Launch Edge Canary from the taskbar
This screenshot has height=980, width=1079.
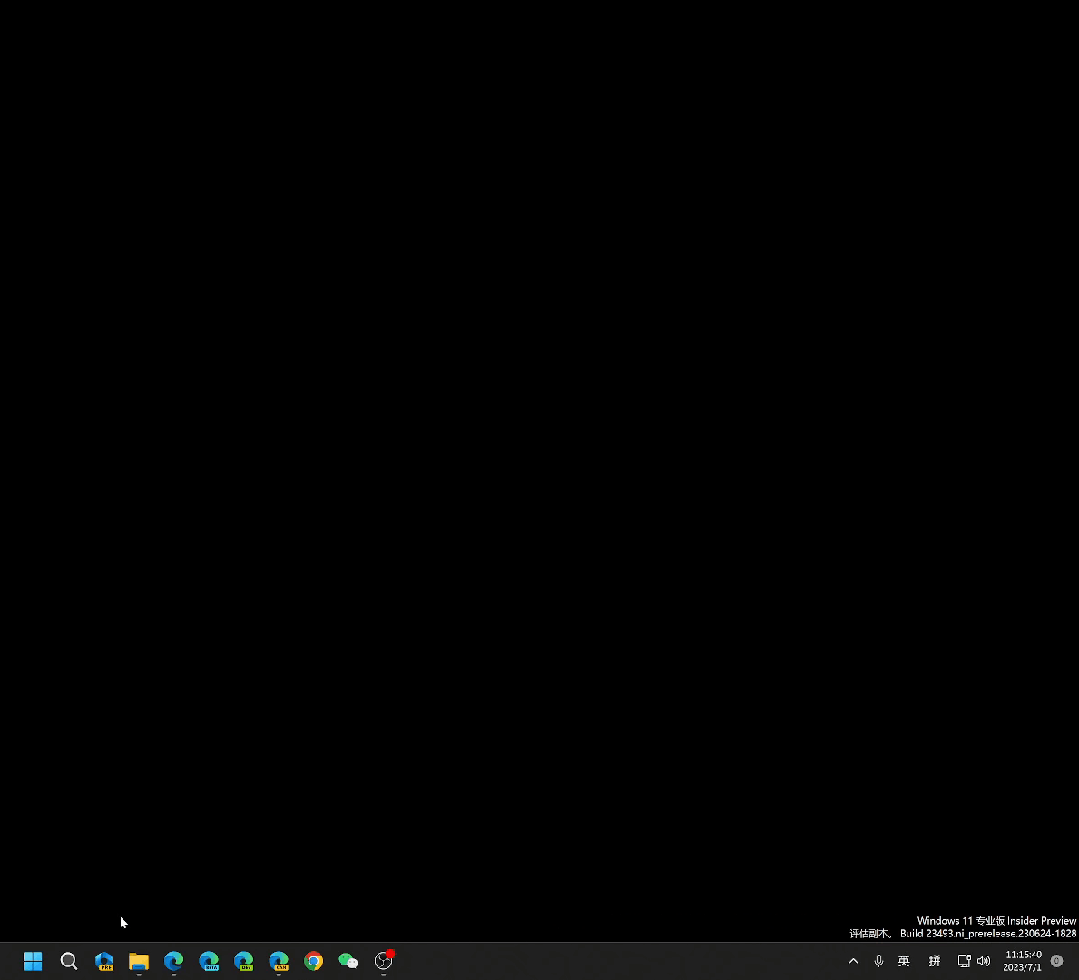(x=278, y=961)
